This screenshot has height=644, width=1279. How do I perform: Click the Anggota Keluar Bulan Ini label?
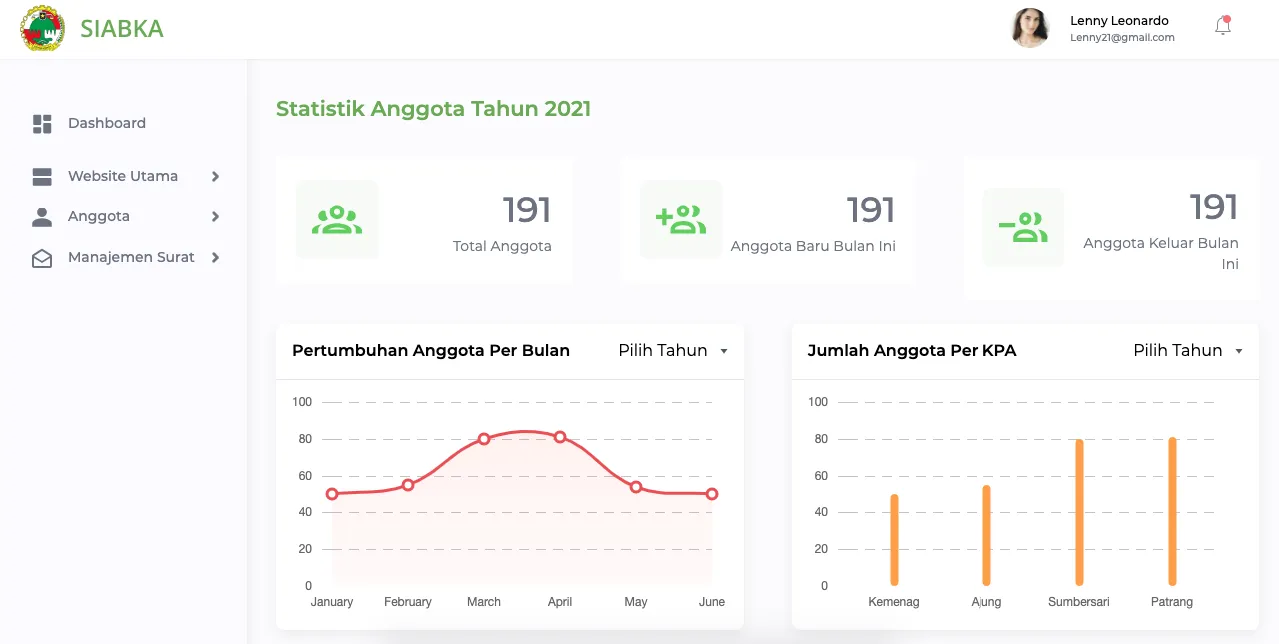pyautogui.click(x=1161, y=254)
